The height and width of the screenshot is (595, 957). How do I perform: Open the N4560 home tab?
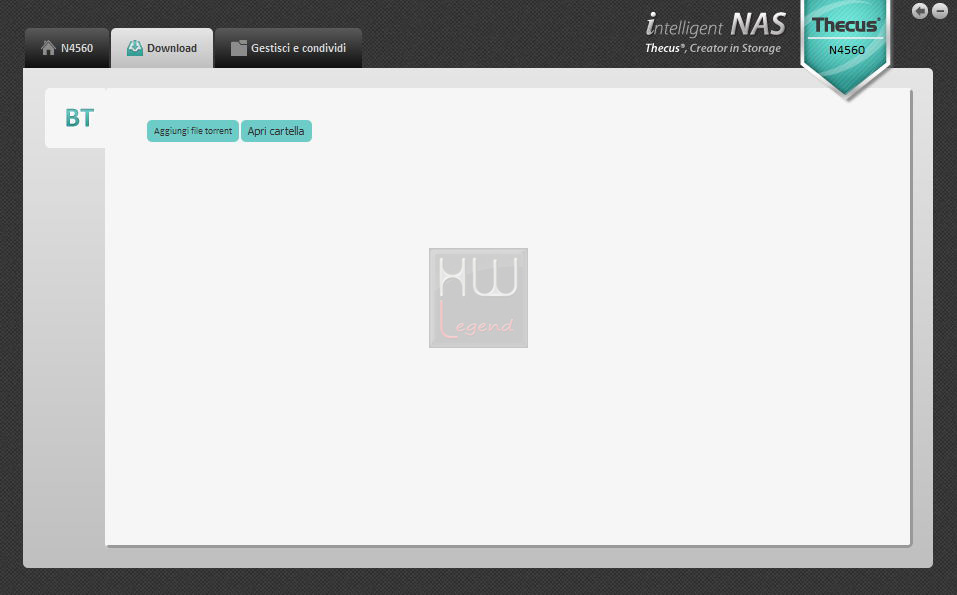coord(67,48)
